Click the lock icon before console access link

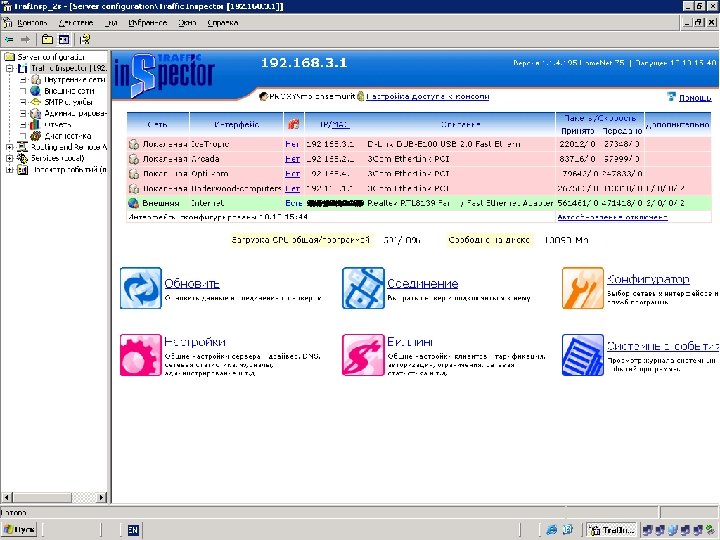pos(361,96)
